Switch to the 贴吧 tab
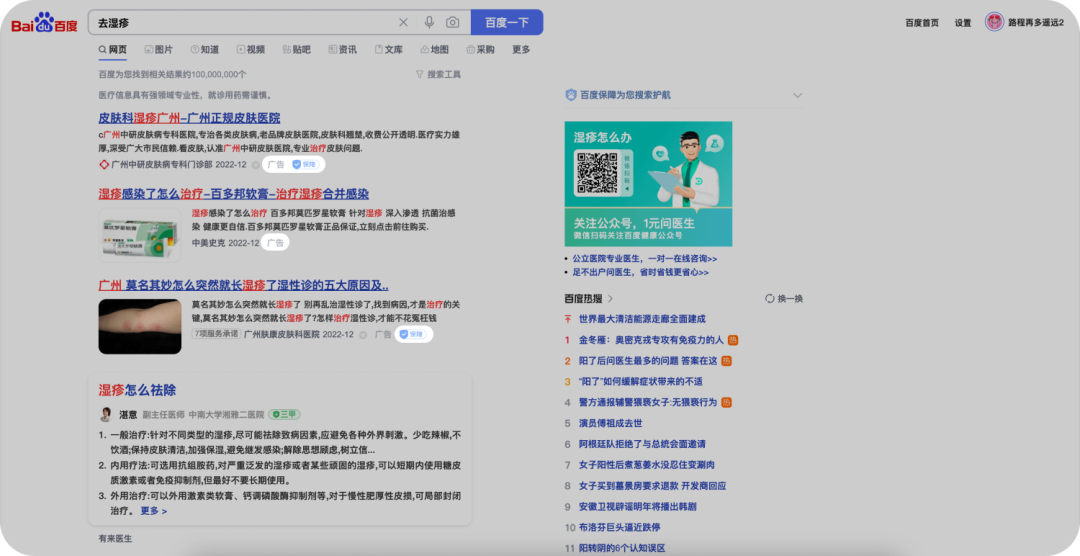Viewport: 1080px width, 556px height. pos(297,50)
